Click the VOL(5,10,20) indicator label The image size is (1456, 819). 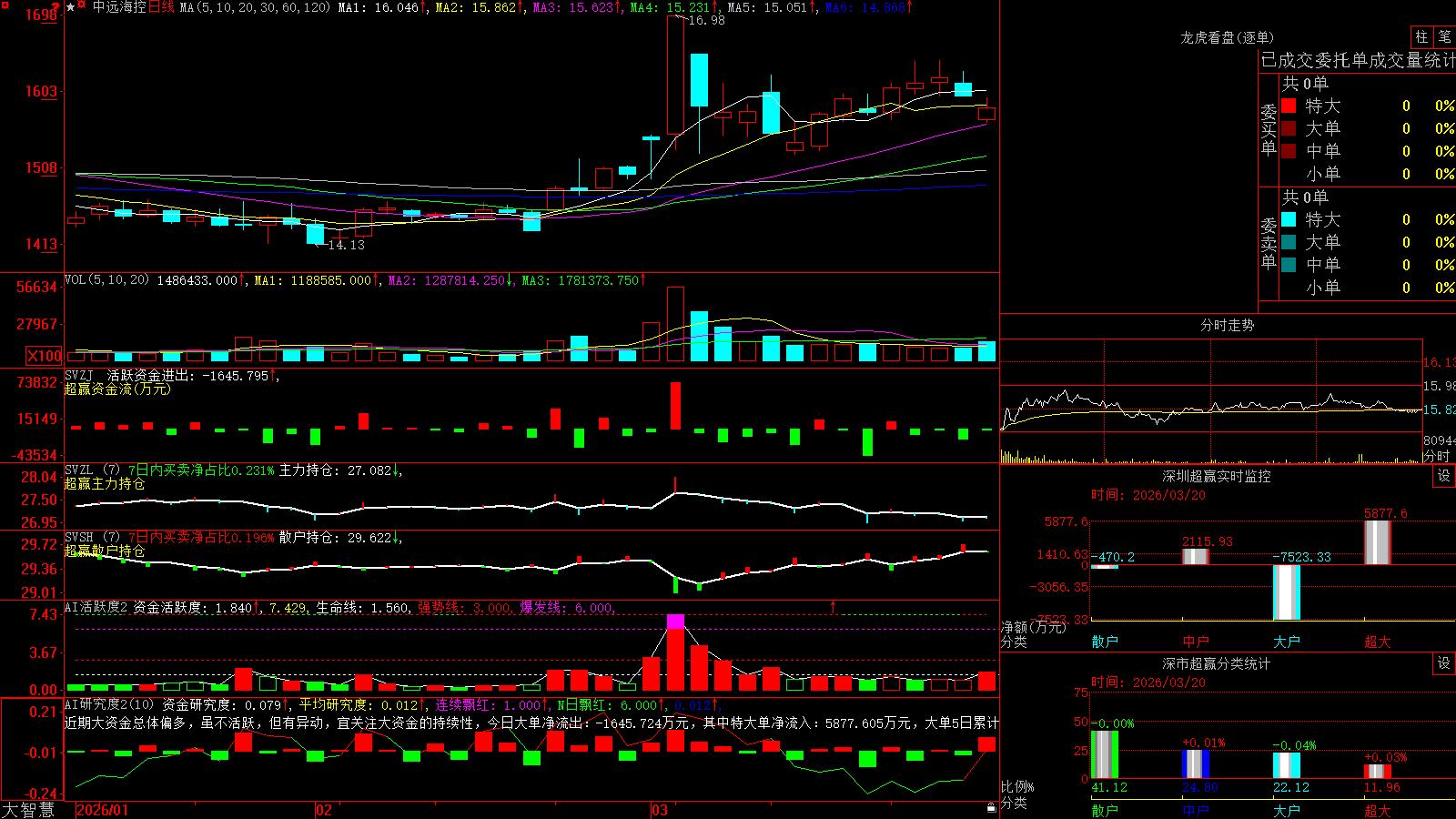[106, 280]
